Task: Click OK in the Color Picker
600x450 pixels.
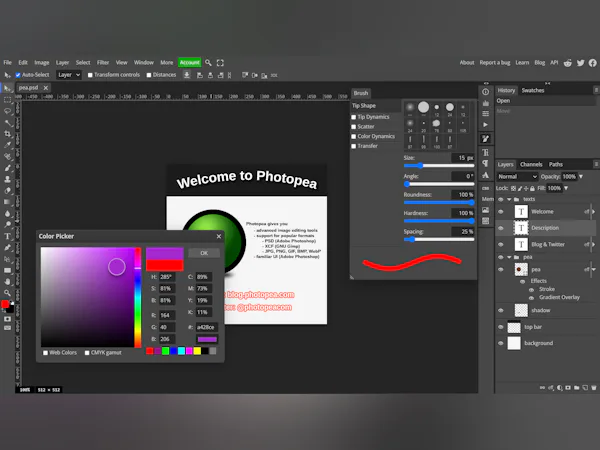Action: pyautogui.click(x=204, y=253)
